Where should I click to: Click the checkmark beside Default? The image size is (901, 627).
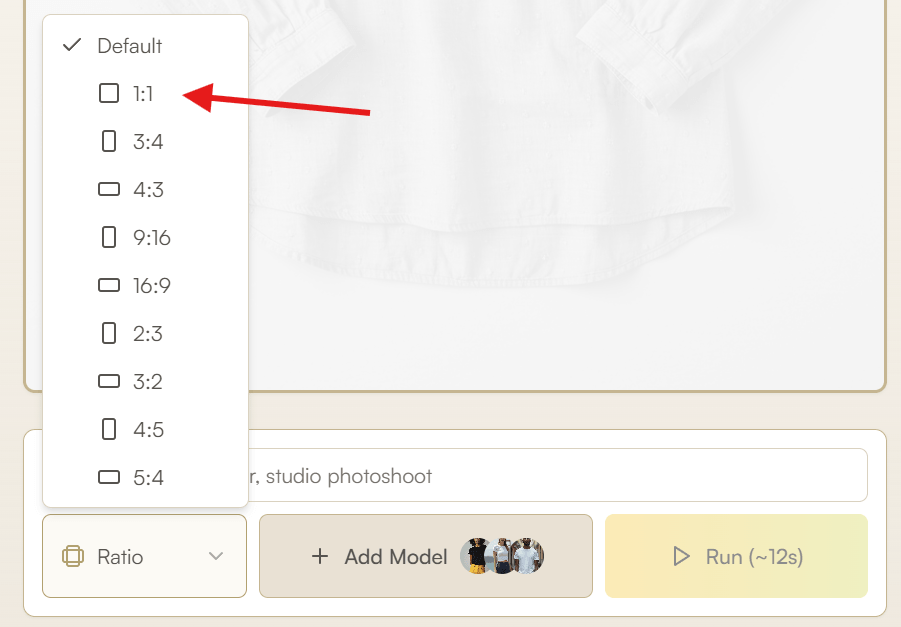coord(71,46)
